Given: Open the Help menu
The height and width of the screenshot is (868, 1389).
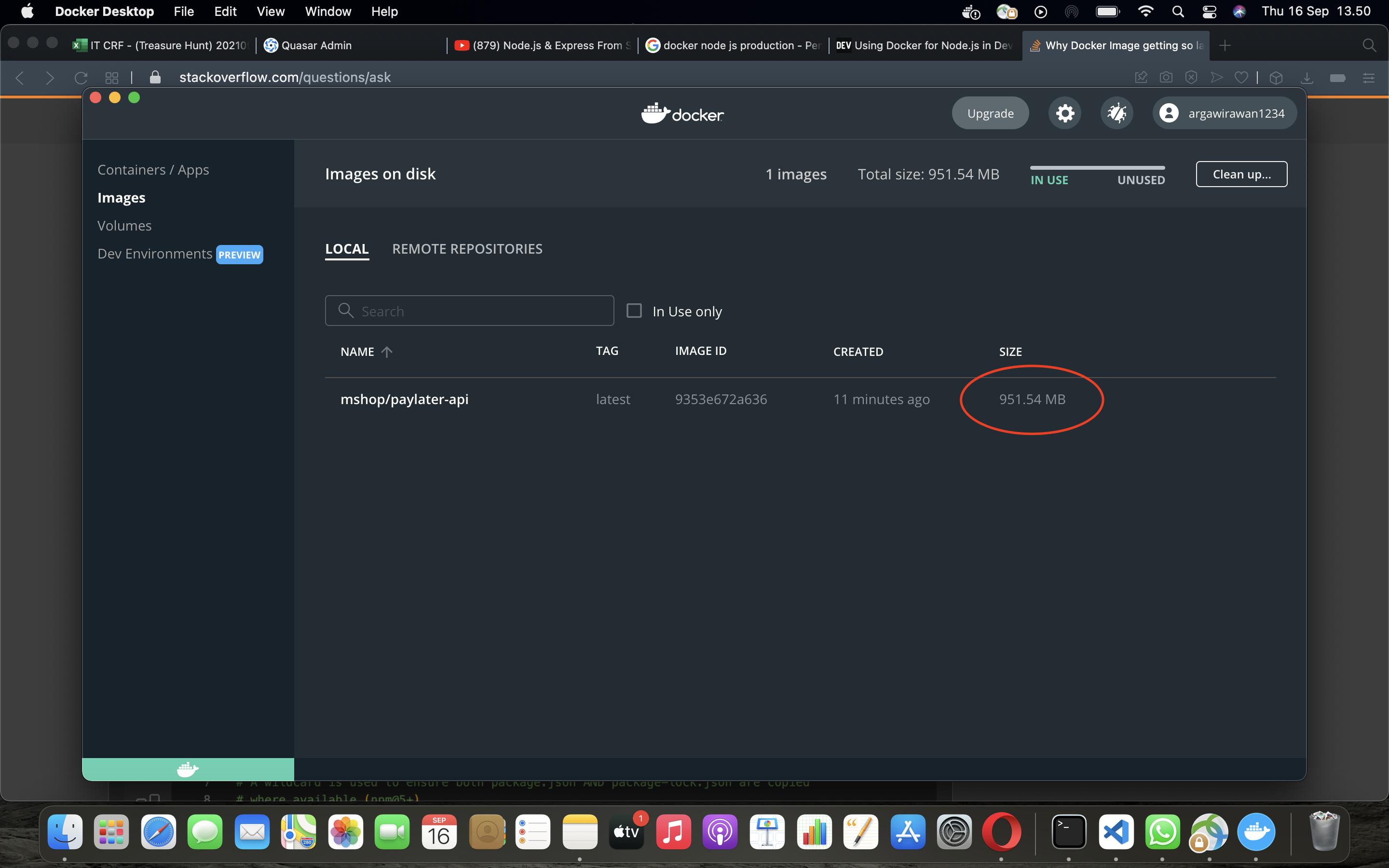Looking at the screenshot, I should point(384,12).
